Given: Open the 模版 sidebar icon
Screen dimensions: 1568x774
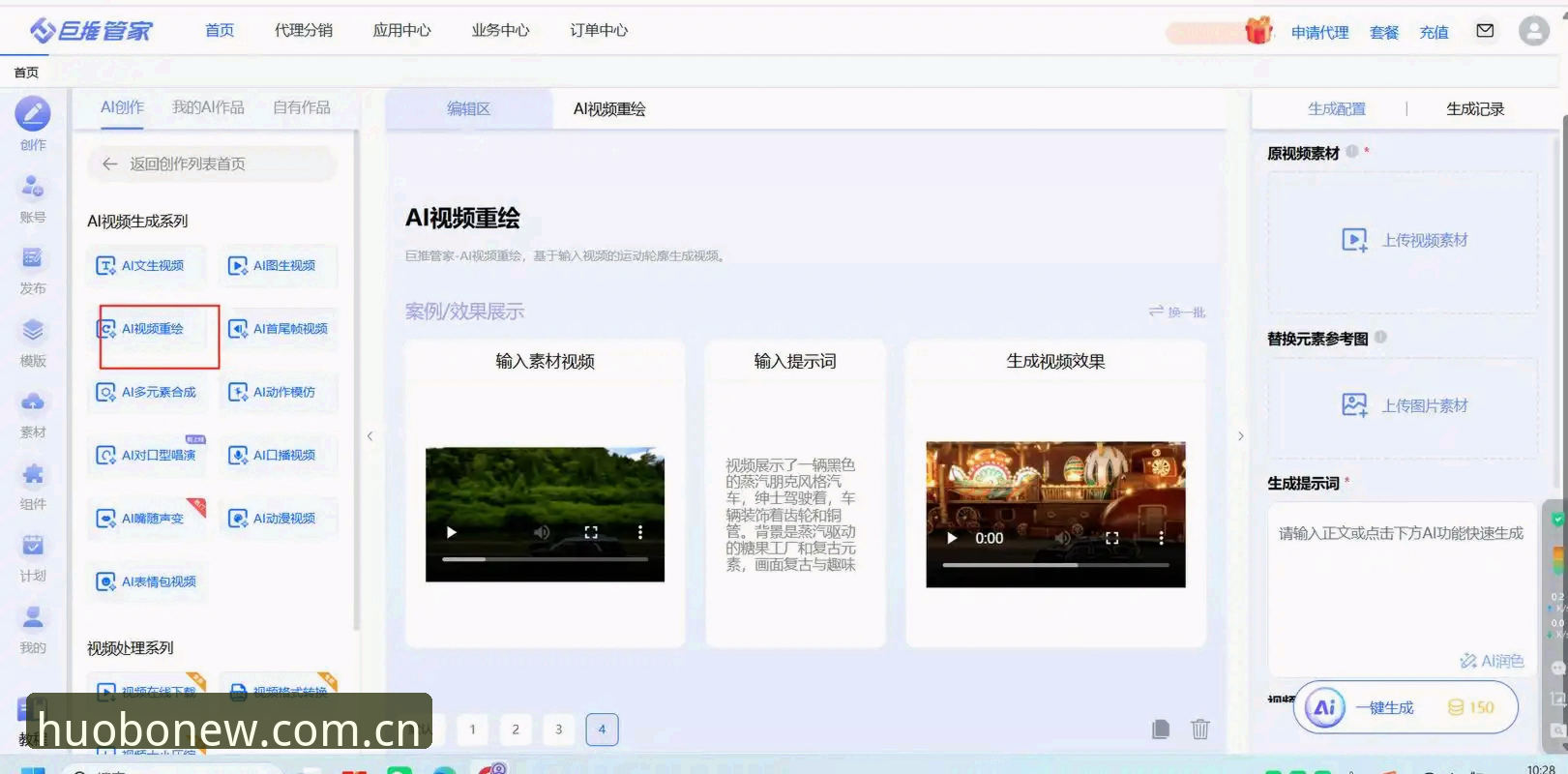Looking at the screenshot, I should click(33, 330).
